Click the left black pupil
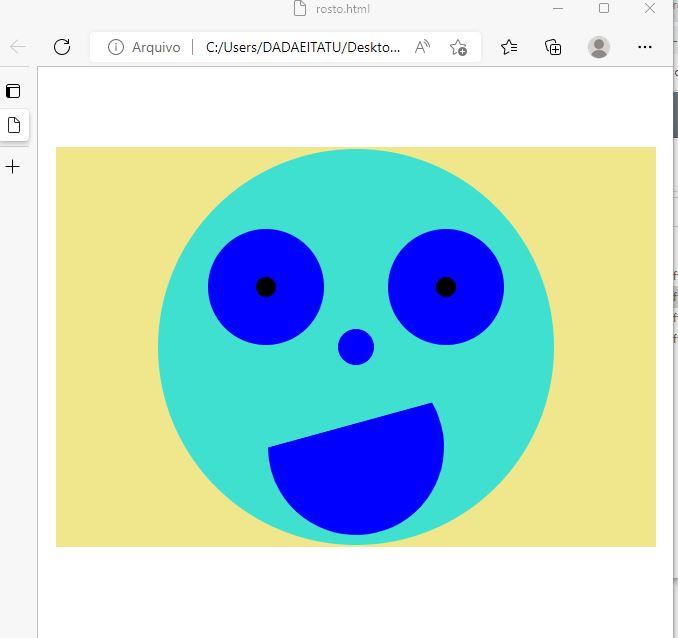The image size is (678, 638). [x=266, y=287]
